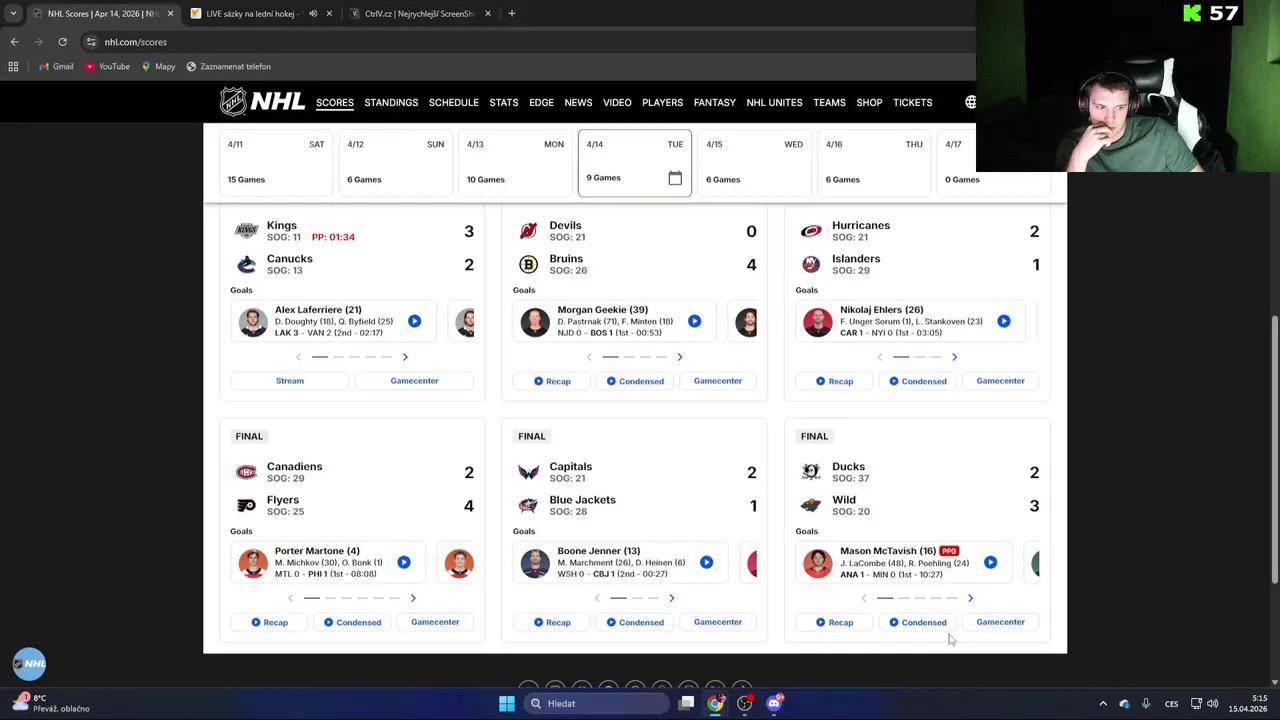Next goal arrow in Hurricanes-Islanders card
The height and width of the screenshot is (720, 1280).
pyautogui.click(x=954, y=357)
